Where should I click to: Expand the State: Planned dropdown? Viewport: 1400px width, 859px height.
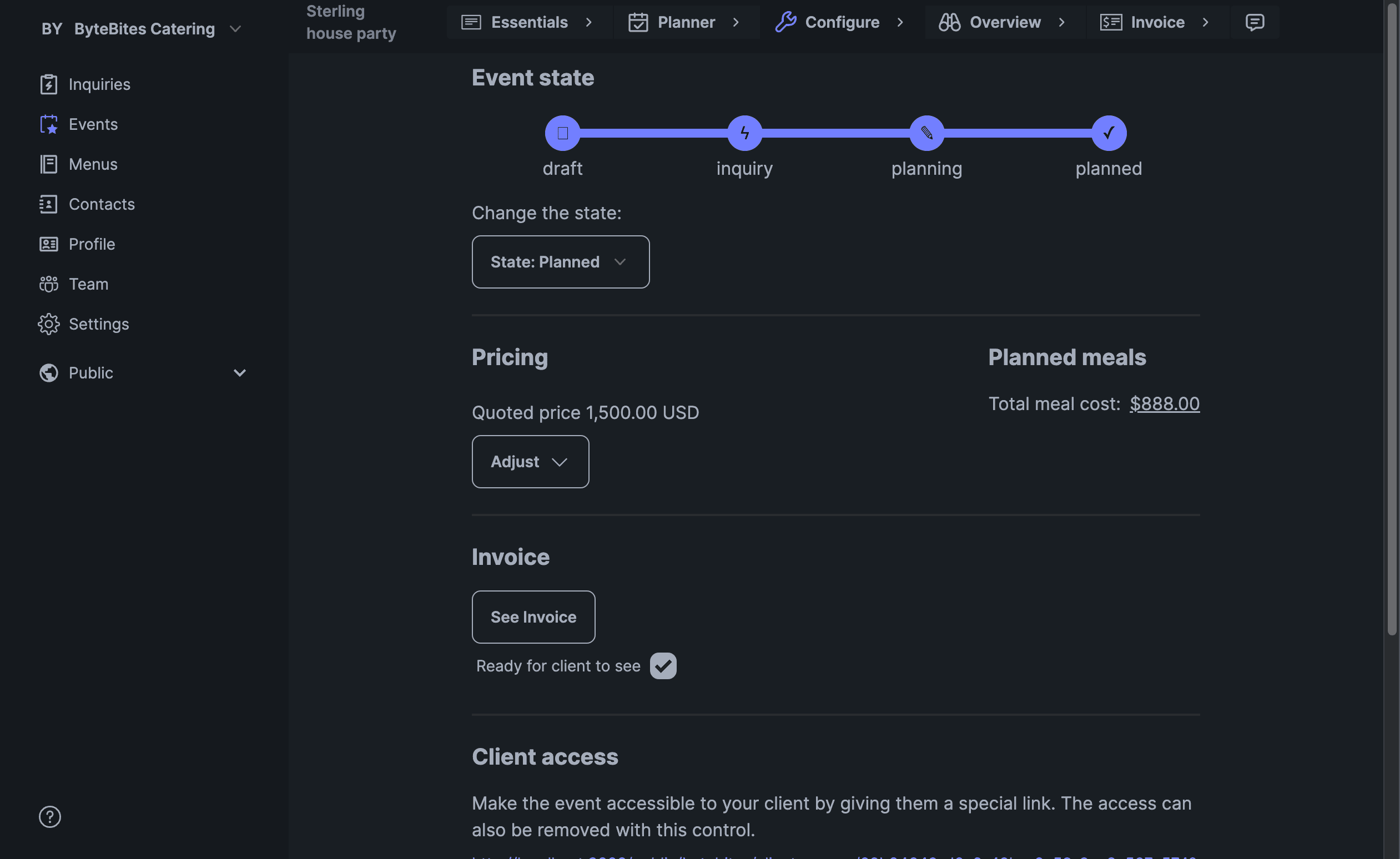pos(560,261)
